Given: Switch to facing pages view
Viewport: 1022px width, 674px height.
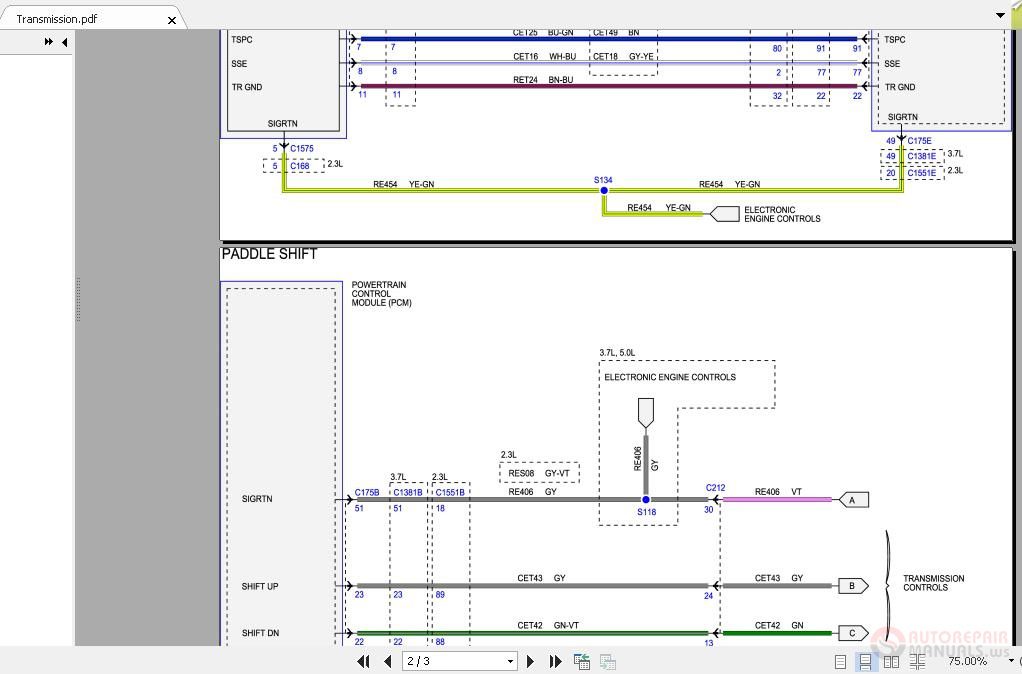Looking at the screenshot, I should coord(891,662).
